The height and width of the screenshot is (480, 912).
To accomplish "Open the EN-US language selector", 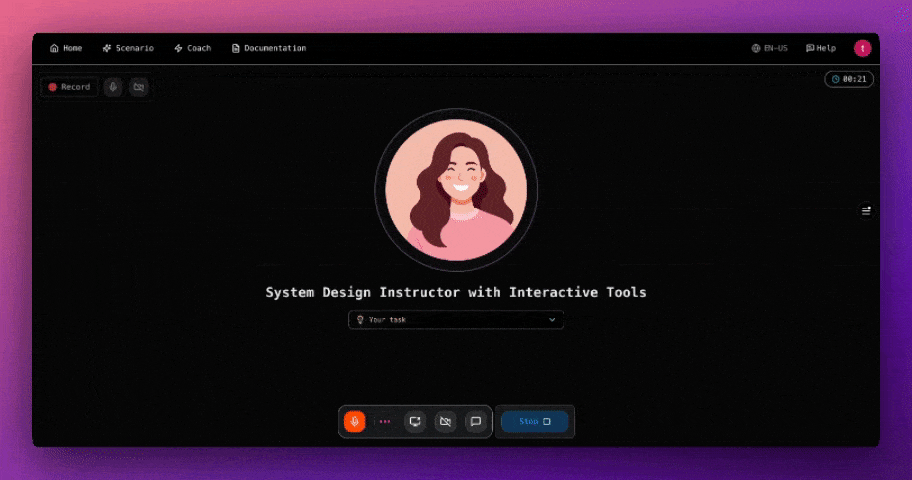I will (769, 48).
